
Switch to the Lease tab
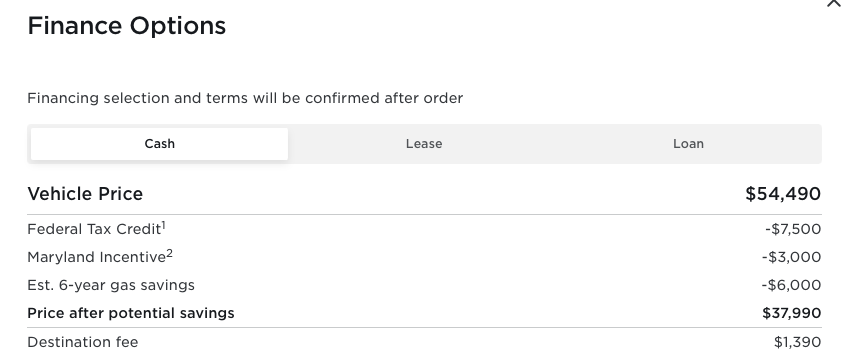(x=424, y=144)
